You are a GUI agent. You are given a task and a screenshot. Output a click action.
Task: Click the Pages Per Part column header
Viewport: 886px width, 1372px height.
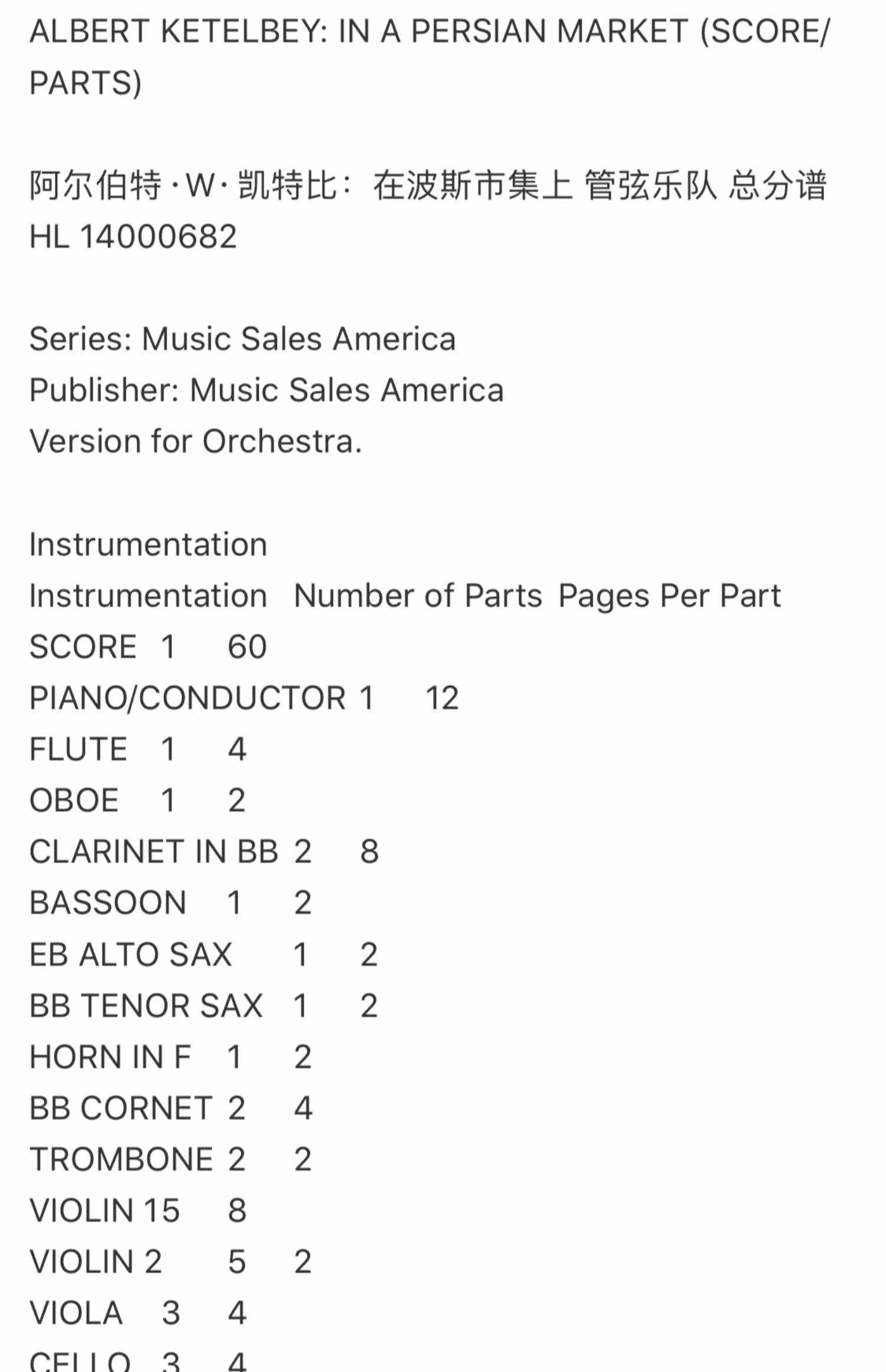pyautogui.click(x=669, y=596)
